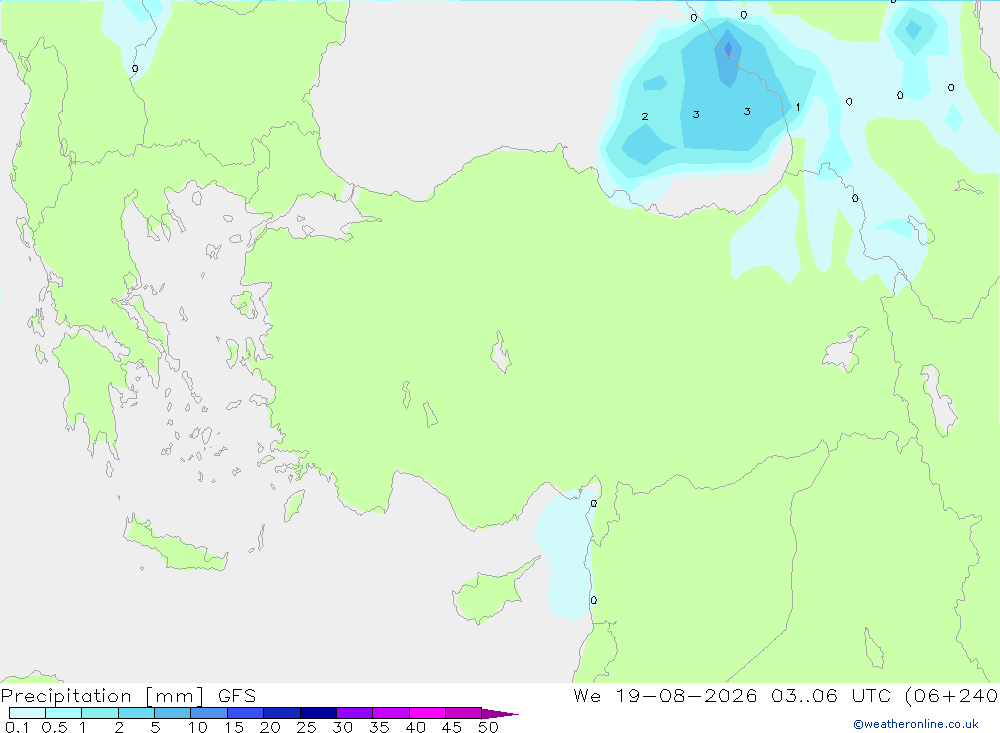Image resolution: width=1000 pixels, height=733 pixels.
Task: Click the "(06+240" forecast offset text
Action: 952,696
